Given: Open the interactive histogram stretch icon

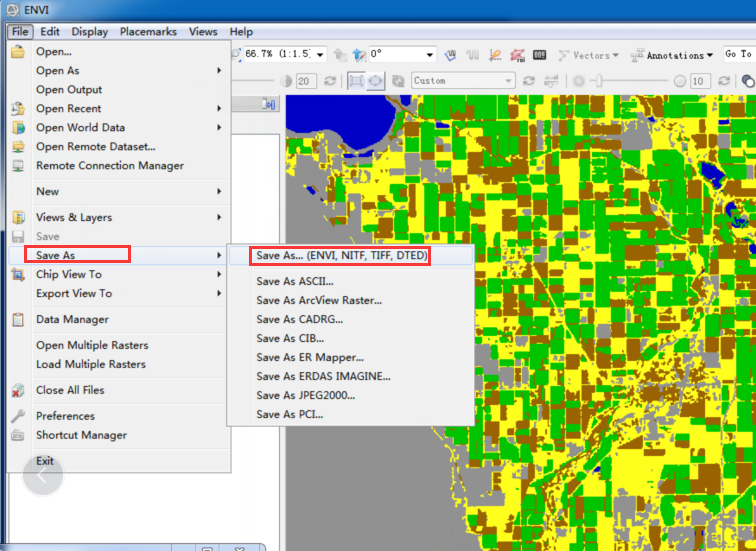Looking at the screenshot, I should (x=551, y=81).
